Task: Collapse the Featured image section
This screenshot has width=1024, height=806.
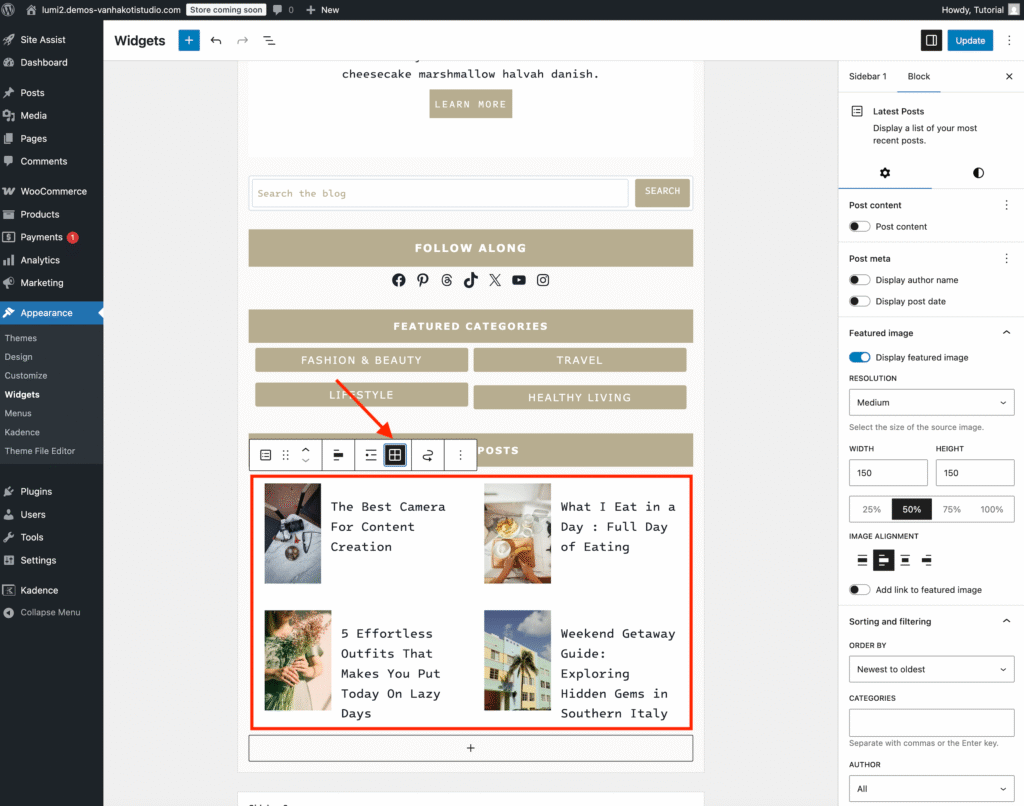Action: (1006, 333)
